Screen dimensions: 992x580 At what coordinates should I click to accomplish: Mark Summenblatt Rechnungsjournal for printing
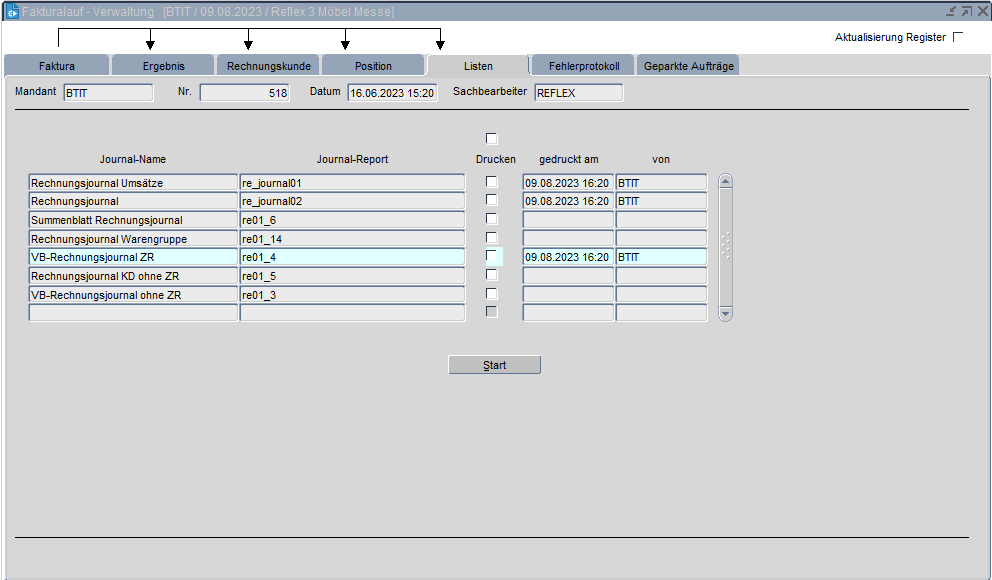click(491, 219)
